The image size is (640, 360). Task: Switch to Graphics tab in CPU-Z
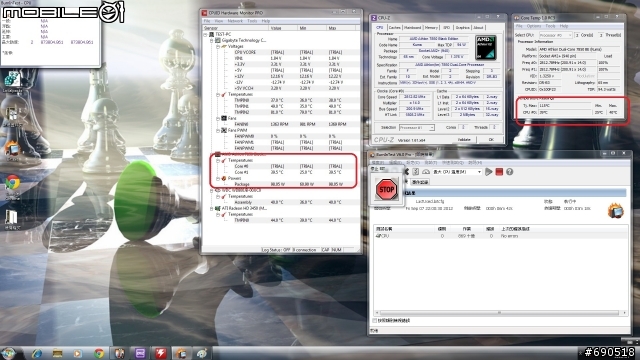tap(462, 27)
